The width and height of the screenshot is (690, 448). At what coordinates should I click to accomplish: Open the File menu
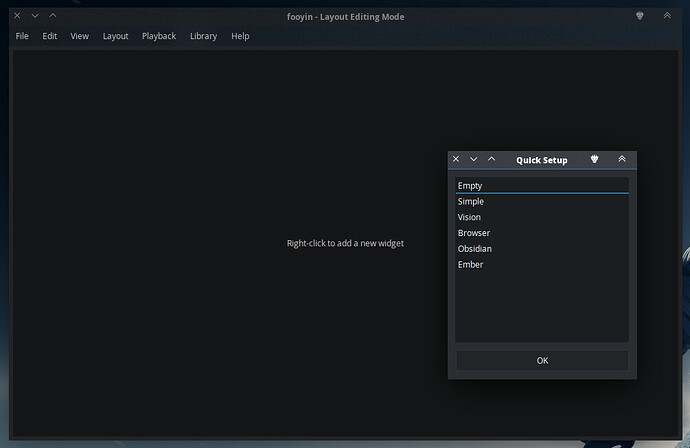pyautogui.click(x=22, y=36)
